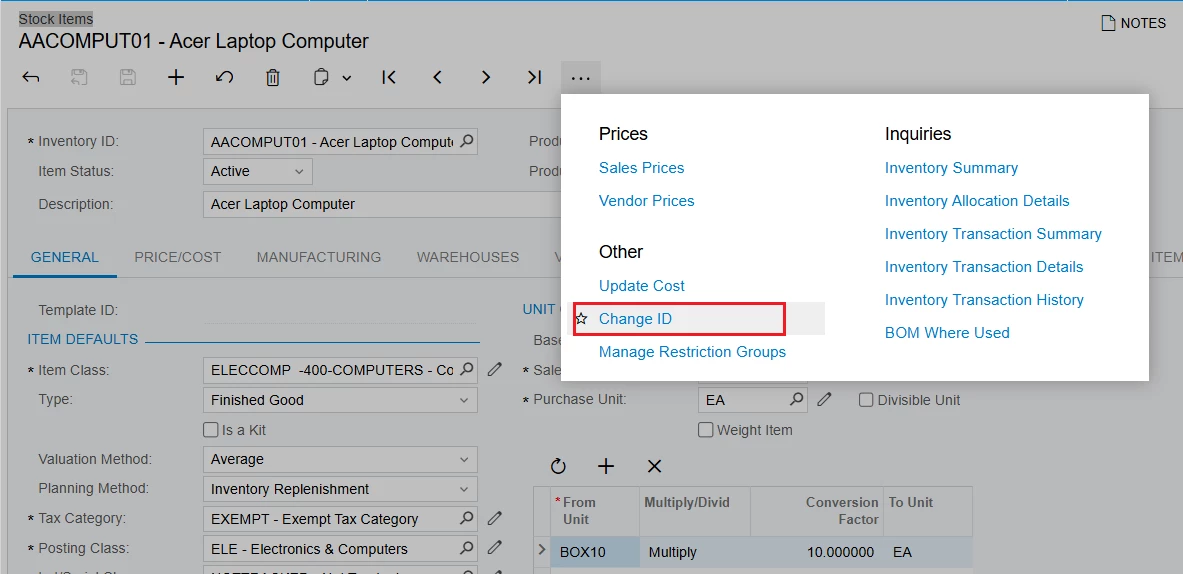Click the Purchase Unit lookup magnifier
The height and width of the screenshot is (574, 1183).
pos(797,399)
